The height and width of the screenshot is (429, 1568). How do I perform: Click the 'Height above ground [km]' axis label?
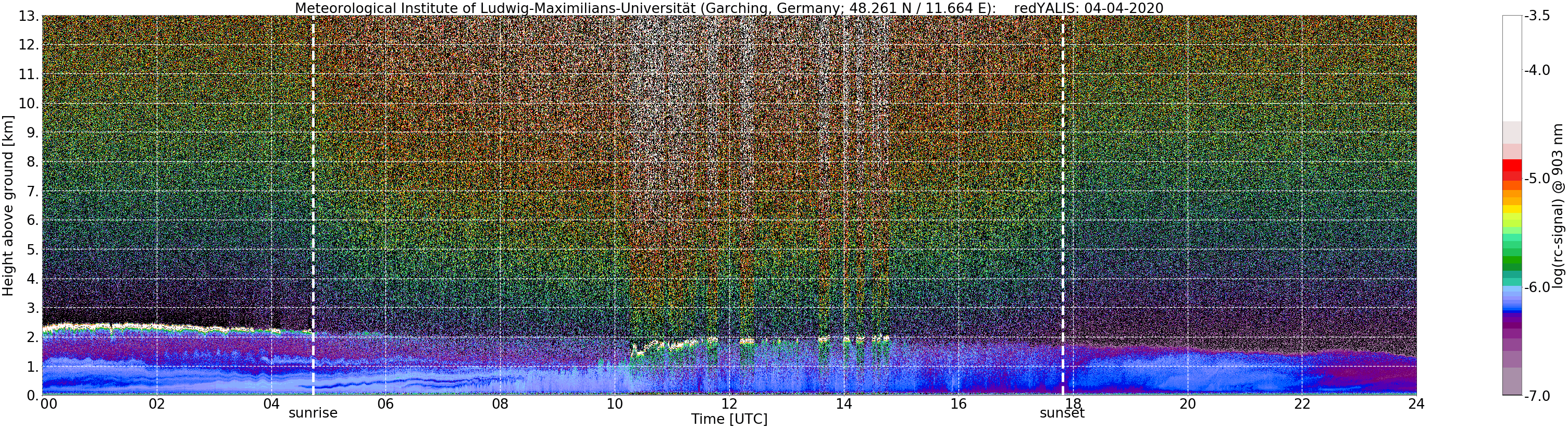tap(8, 206)
